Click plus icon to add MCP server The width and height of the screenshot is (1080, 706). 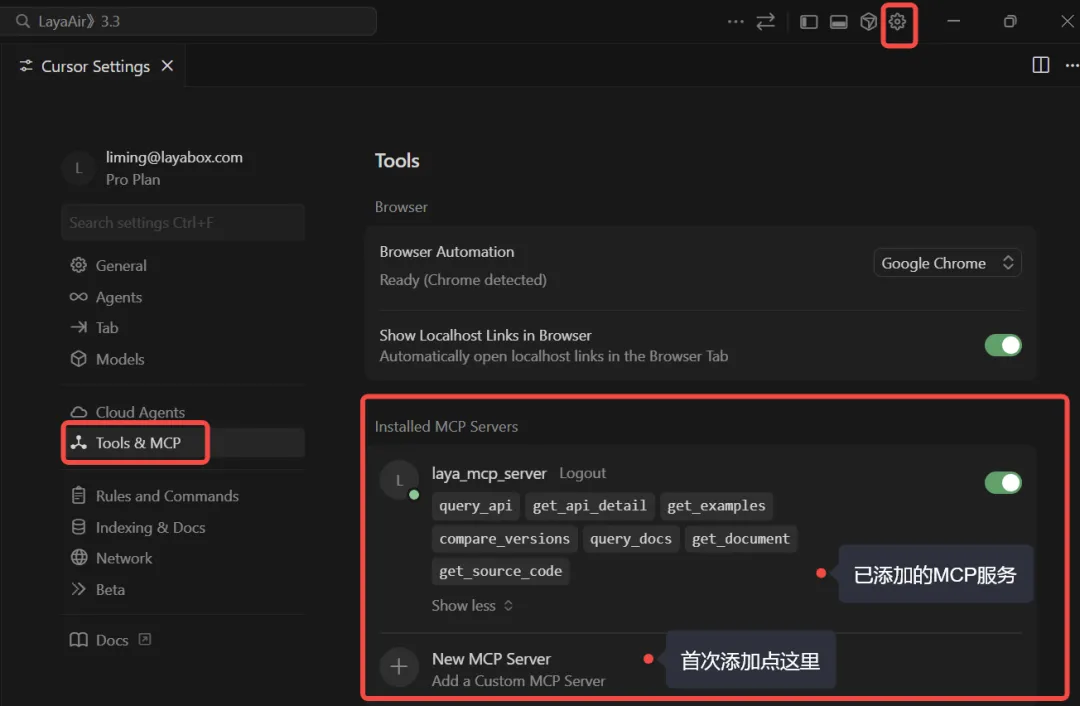[399, 667]
